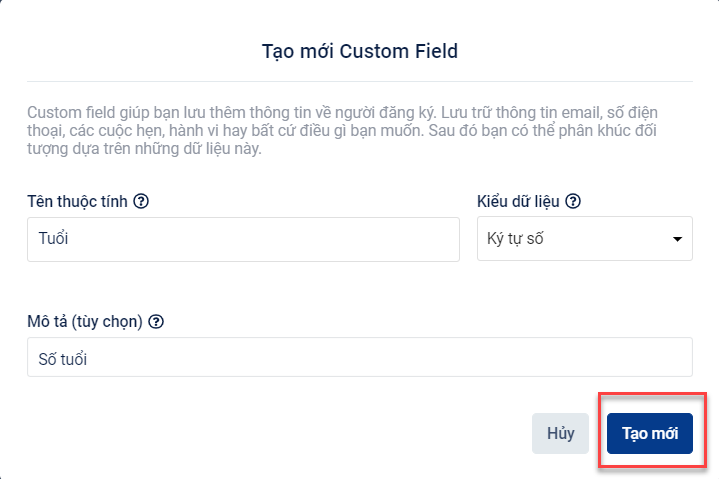Click the help icon beside Tên thuộc tính
The image size is (719, 479).
[x=141, y=201]
